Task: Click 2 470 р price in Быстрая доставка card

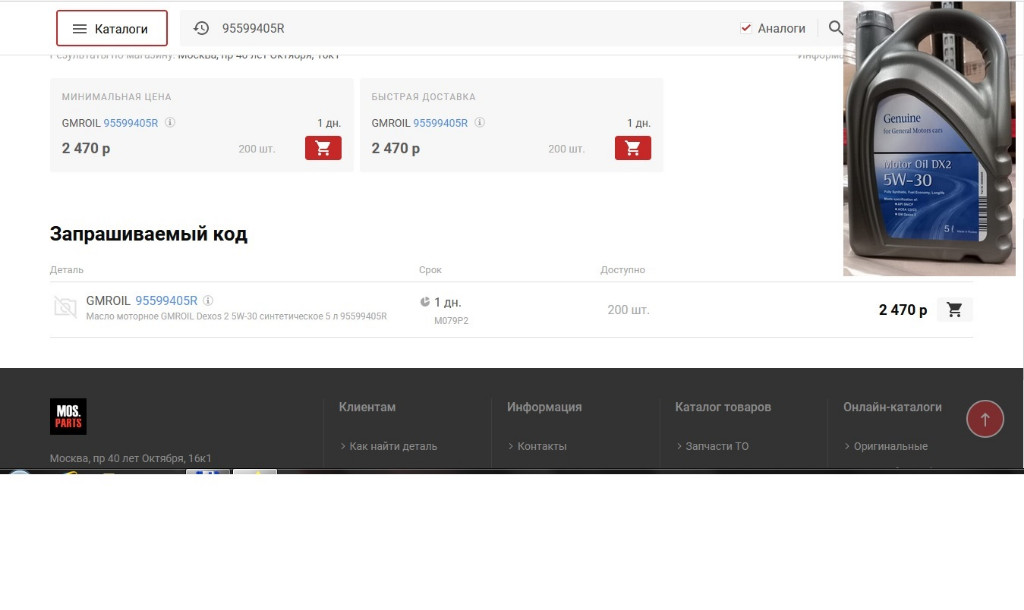Action: point(395,148)
